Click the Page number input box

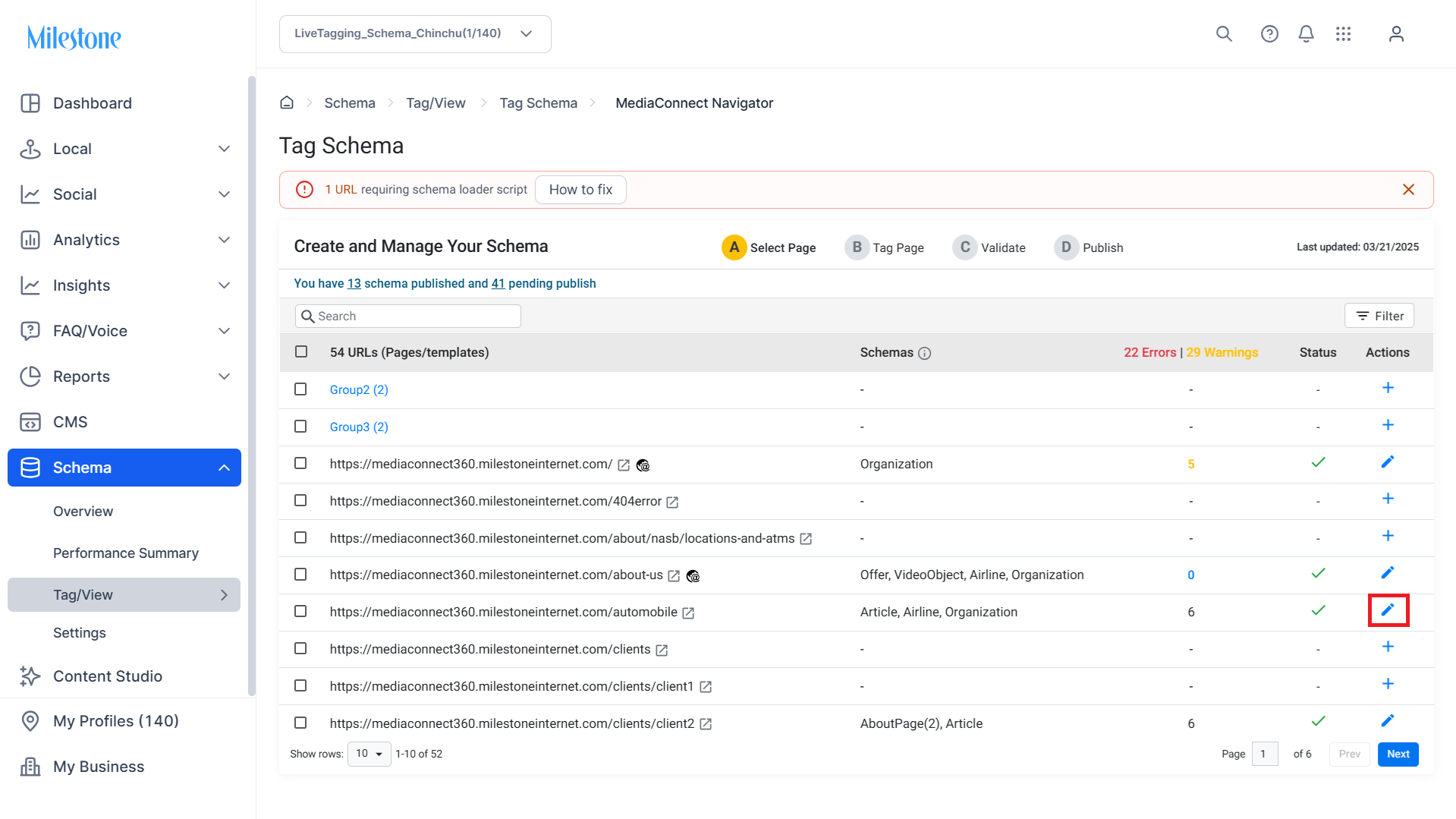tap(1265, 754)
